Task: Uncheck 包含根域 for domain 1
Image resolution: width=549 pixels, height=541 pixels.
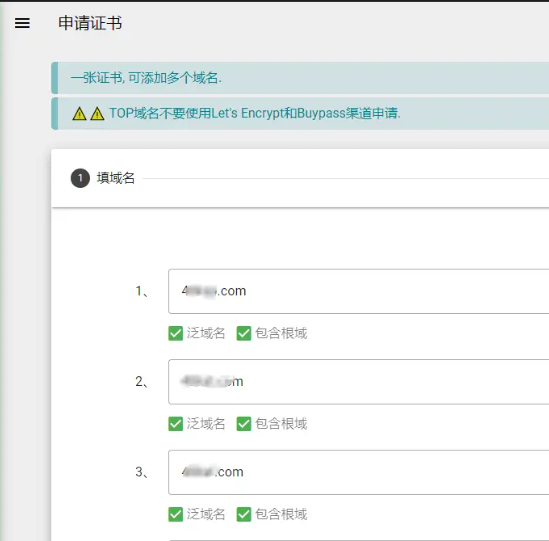Action: (x=244, y=333)
